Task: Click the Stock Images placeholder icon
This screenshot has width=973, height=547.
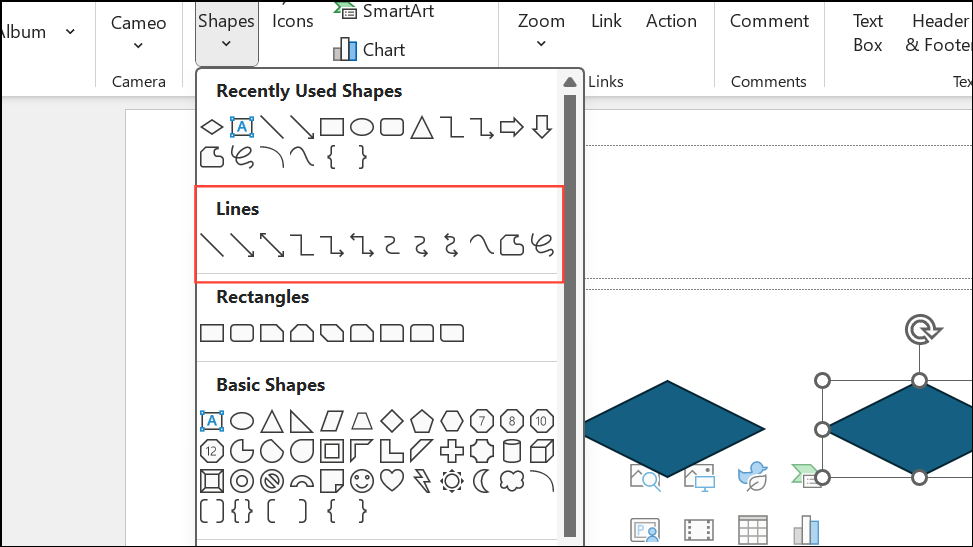Action: click(x=645, y=477)
